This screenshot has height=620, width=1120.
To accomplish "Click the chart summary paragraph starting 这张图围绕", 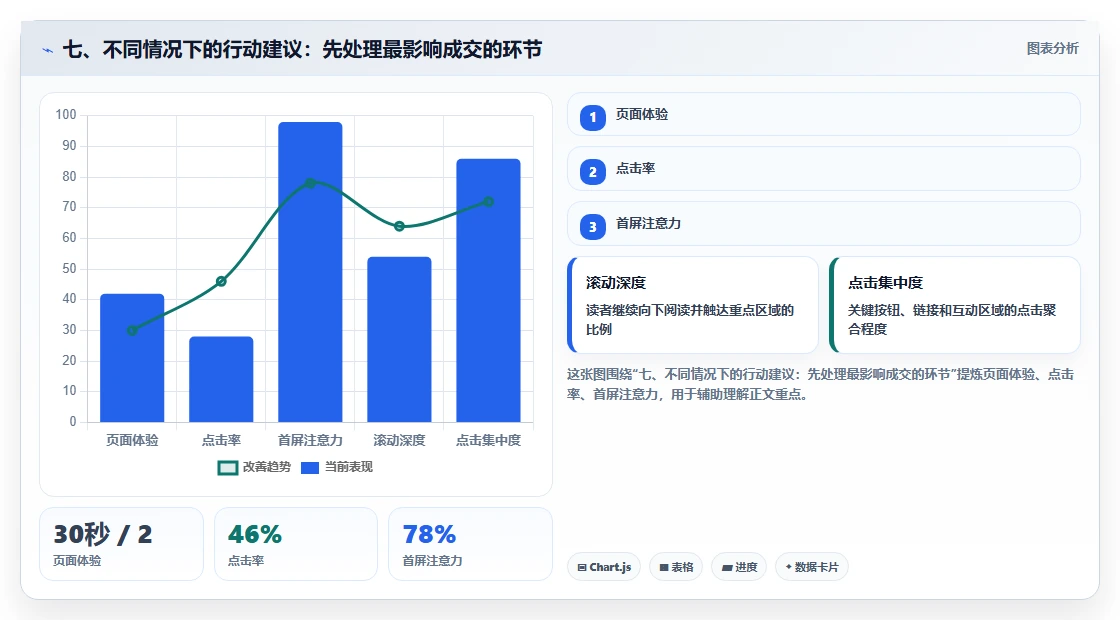I will pyautogui.click(x=821, y=384).
